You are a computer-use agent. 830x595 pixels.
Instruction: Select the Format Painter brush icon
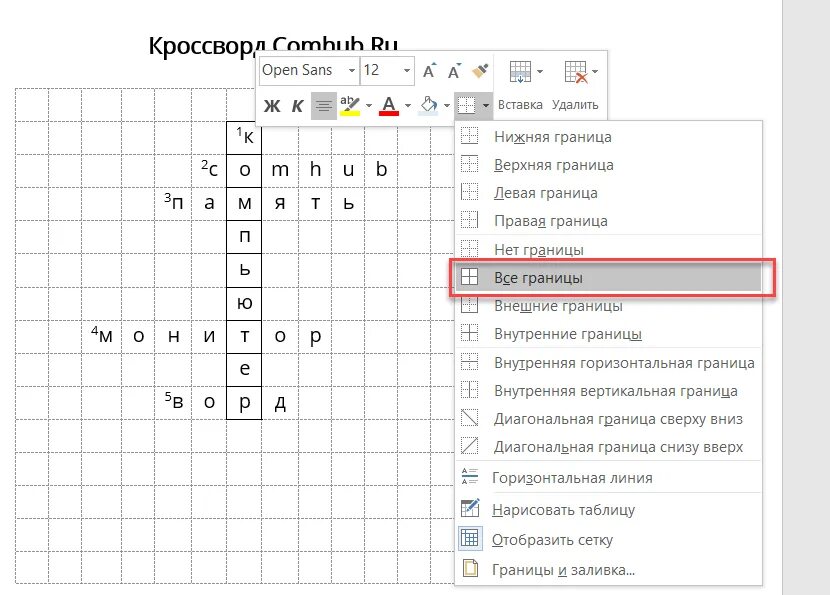click(x=480, y=70)
